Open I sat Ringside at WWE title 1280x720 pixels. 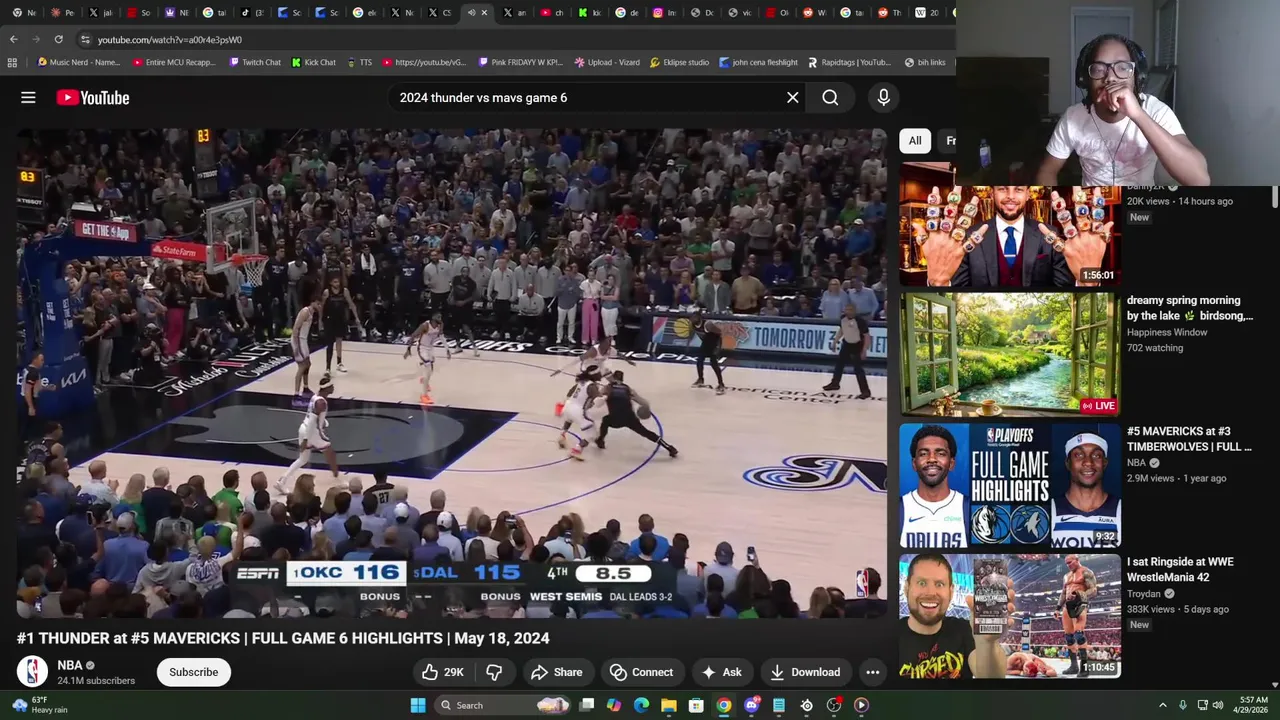tap(1180, 570)
